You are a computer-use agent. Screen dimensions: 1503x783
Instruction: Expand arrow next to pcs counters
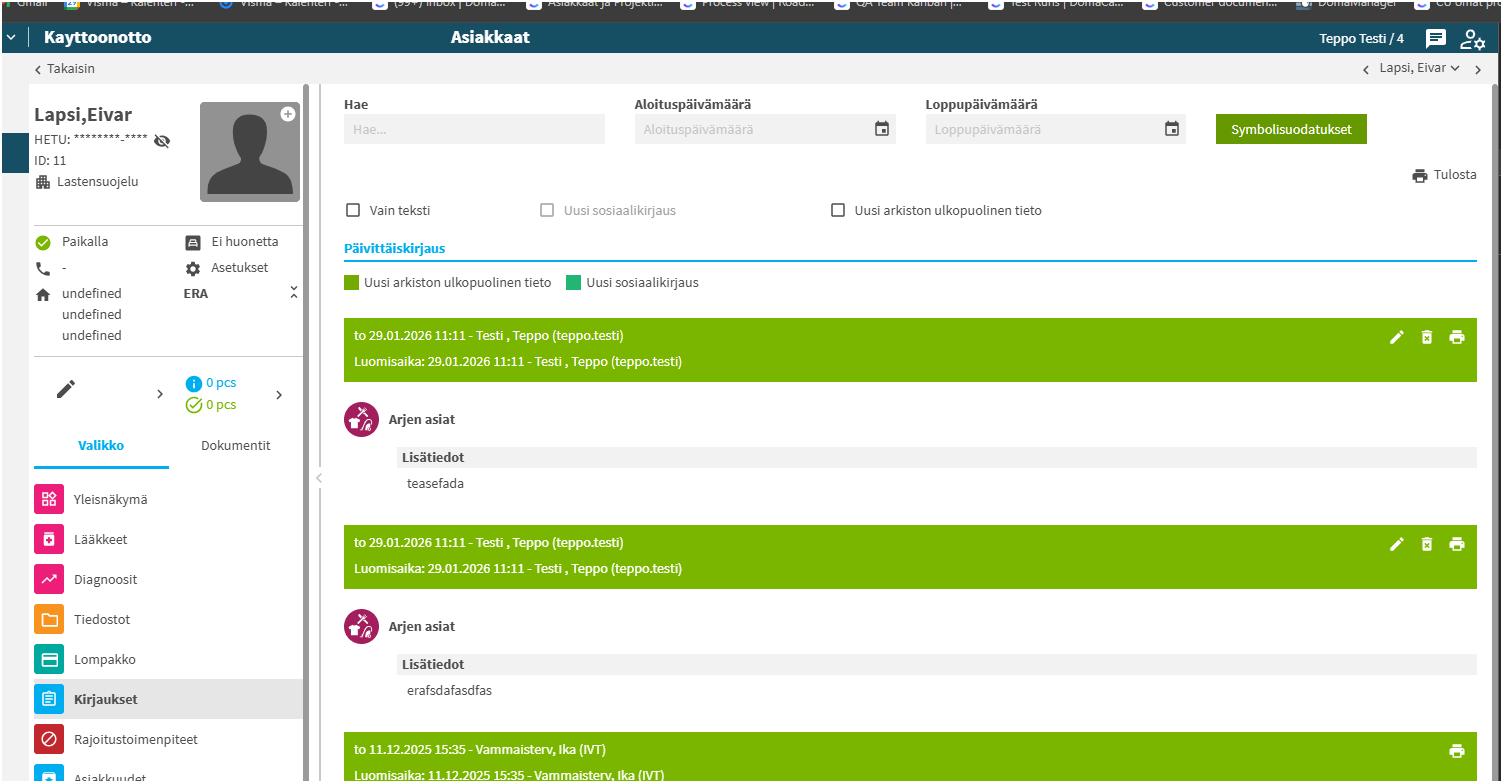tap(279, 394)
